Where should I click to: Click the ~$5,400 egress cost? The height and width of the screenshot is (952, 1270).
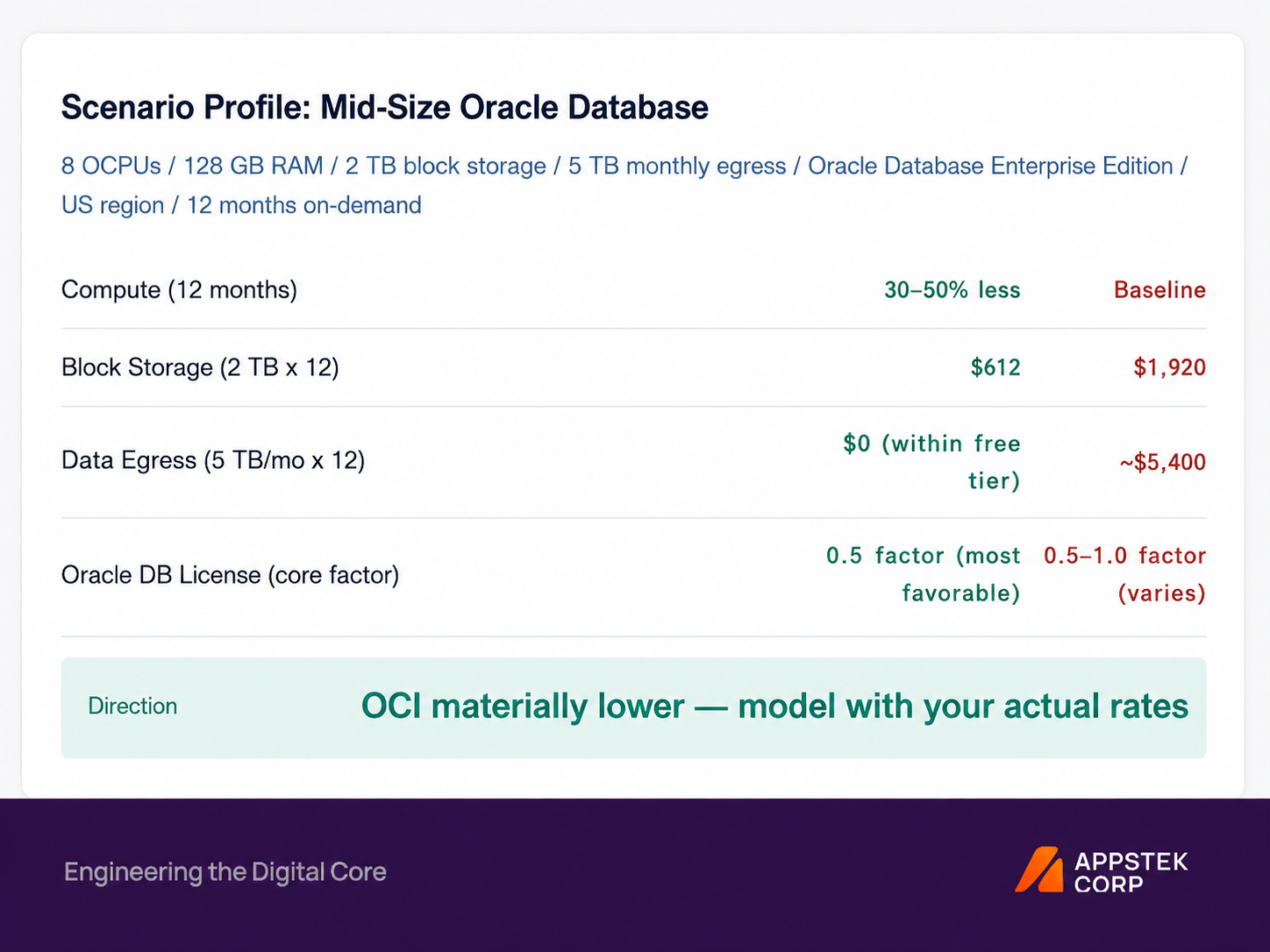(x=1162, y=462)
